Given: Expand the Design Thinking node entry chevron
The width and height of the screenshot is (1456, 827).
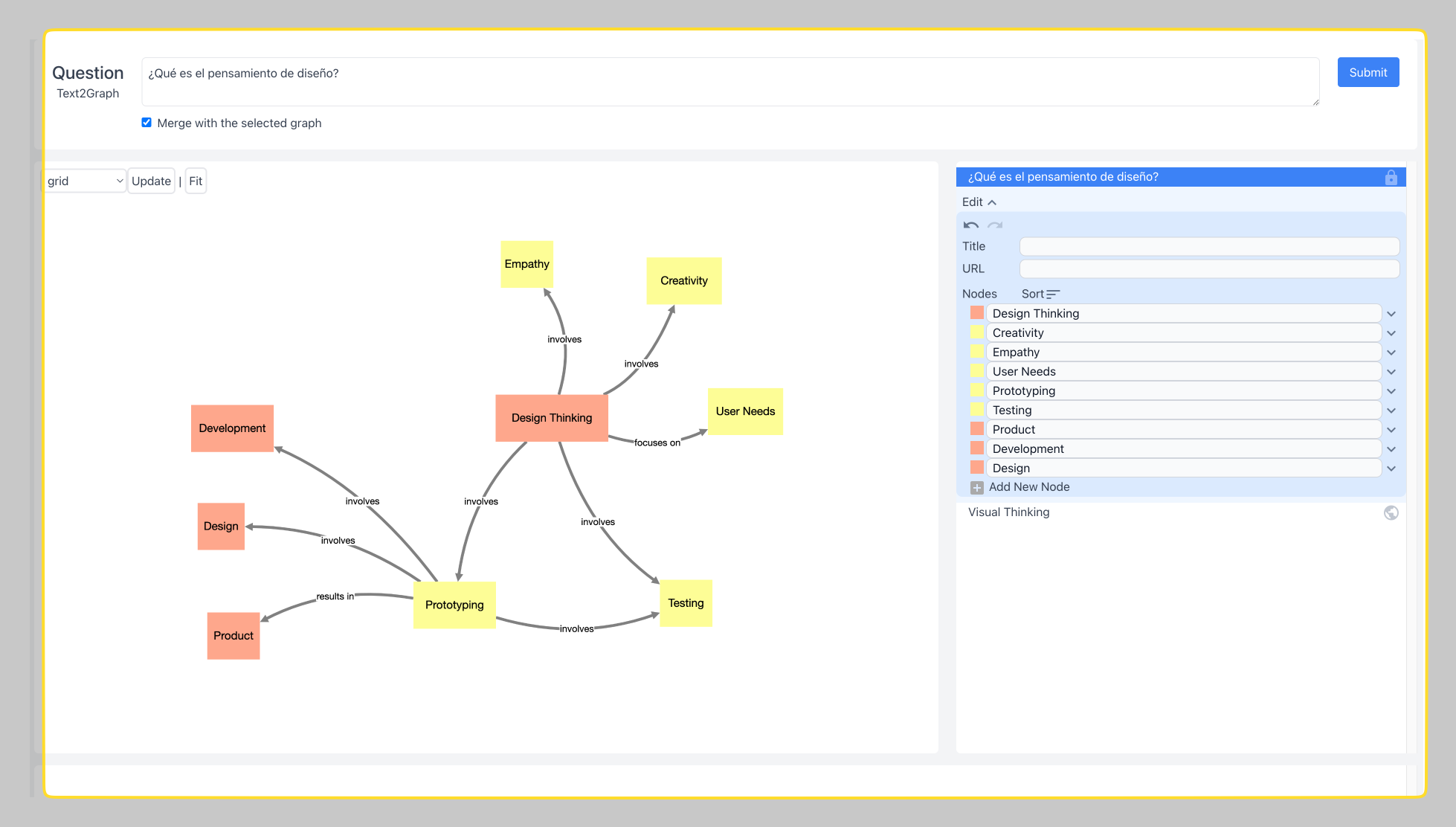Looking at the screenshot, I should (x=1391, y=315).
